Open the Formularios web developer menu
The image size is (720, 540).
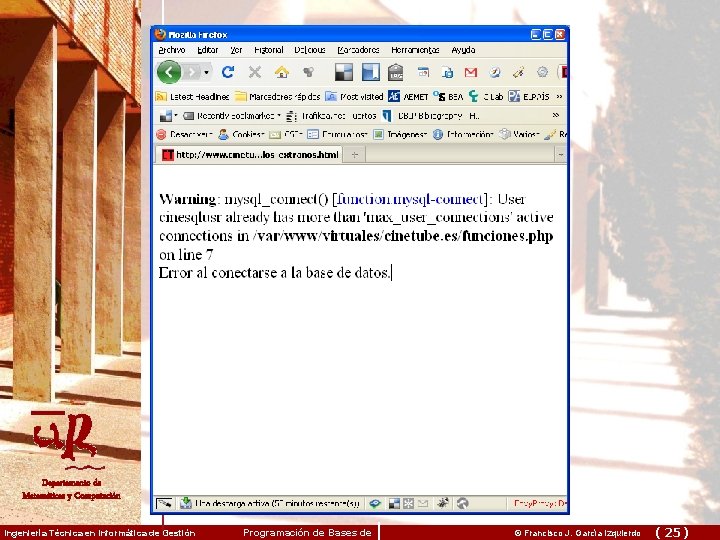point(338,135)
